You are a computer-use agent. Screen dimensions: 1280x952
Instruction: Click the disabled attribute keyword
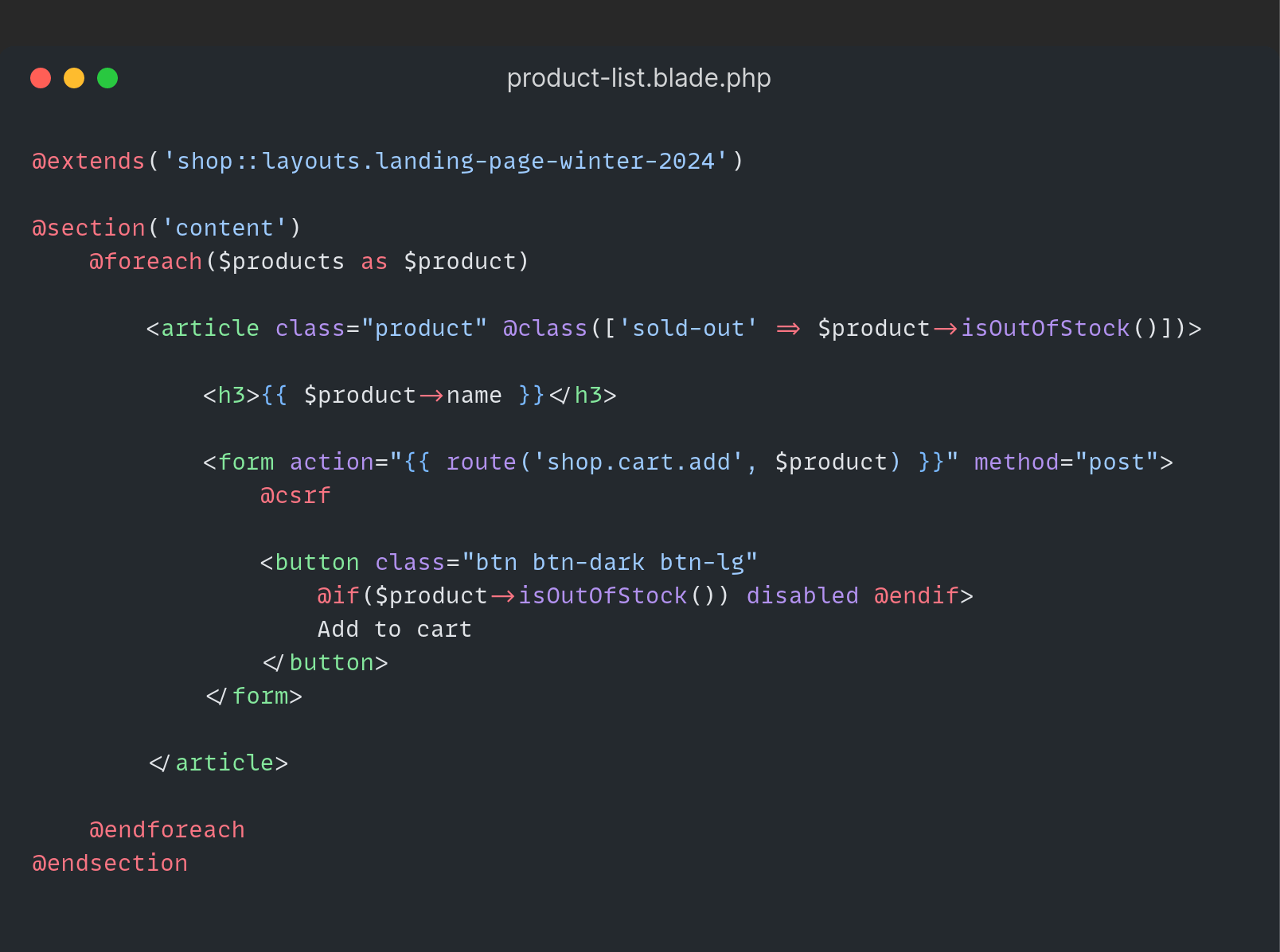click(802, 596)
